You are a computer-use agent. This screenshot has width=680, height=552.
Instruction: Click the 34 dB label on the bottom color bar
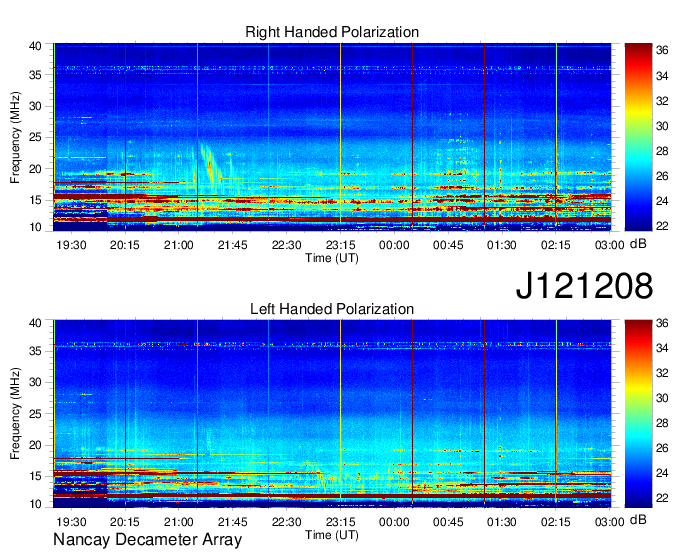[662, 348]
